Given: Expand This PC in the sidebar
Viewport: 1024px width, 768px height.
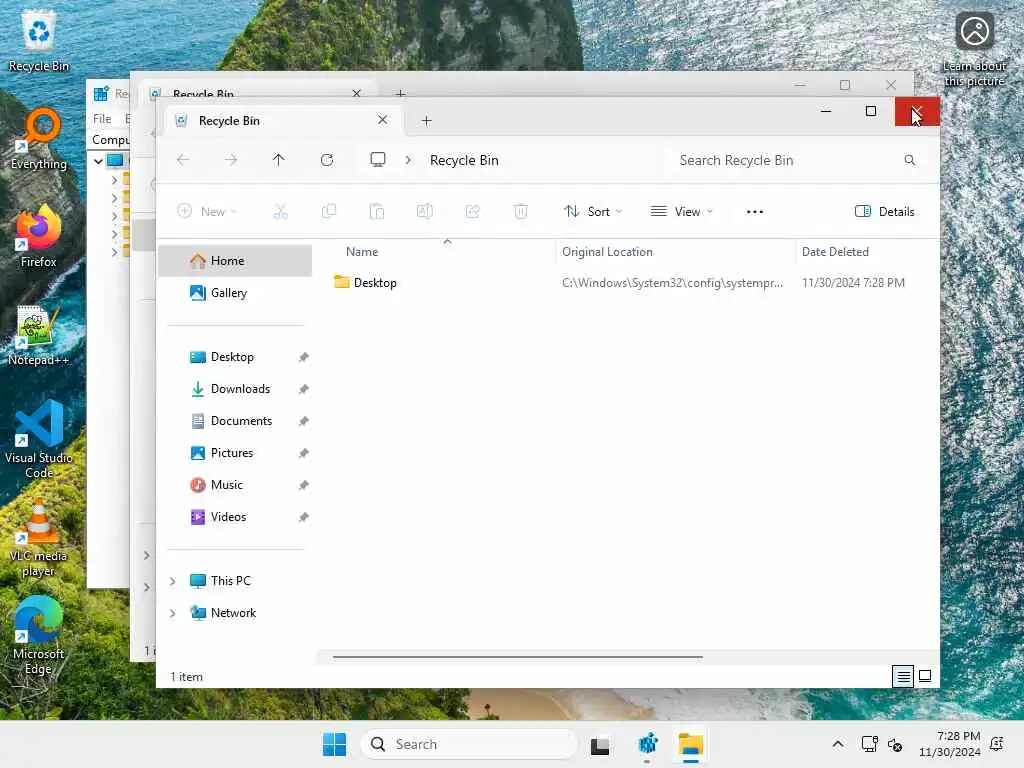Looking at the screenshot, I should (x=172, y=581).
